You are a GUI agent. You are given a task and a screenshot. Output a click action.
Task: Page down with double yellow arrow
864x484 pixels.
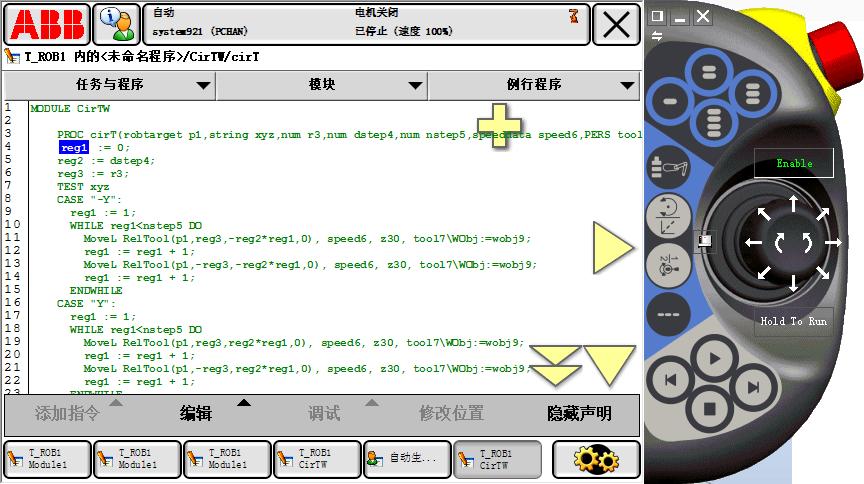pos(554,365)
